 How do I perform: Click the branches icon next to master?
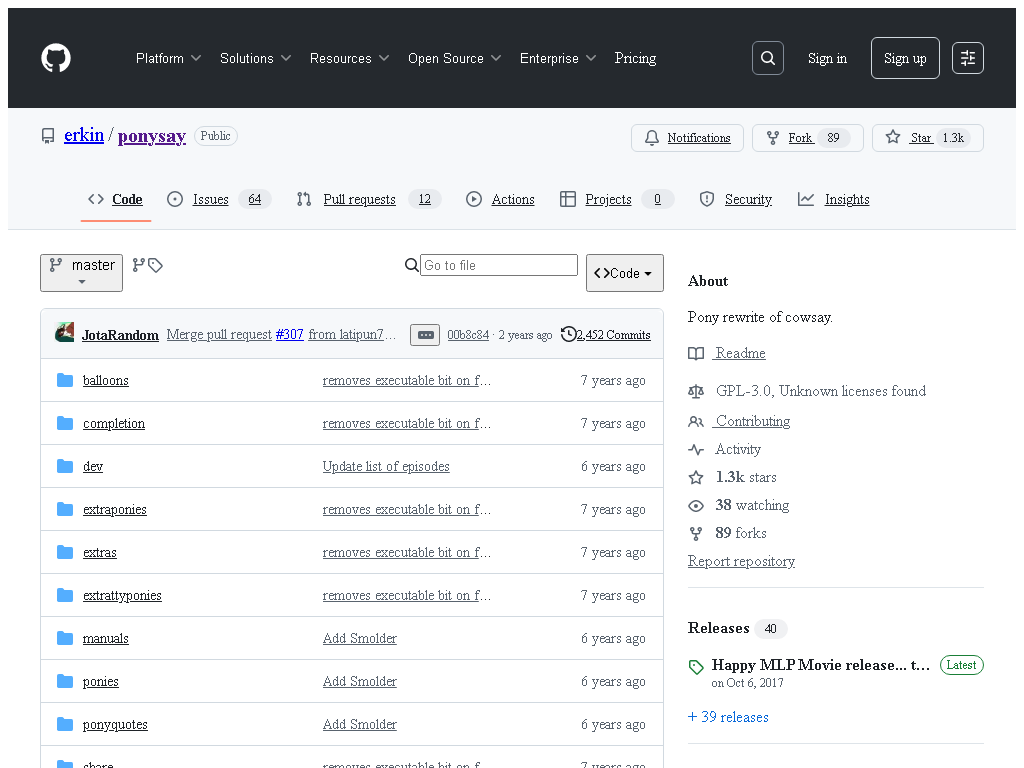138,264
